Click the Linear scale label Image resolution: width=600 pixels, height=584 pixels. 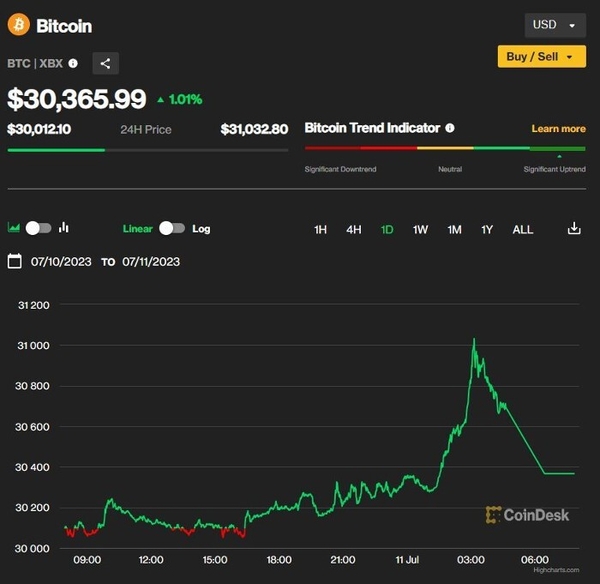pos(137,229)
